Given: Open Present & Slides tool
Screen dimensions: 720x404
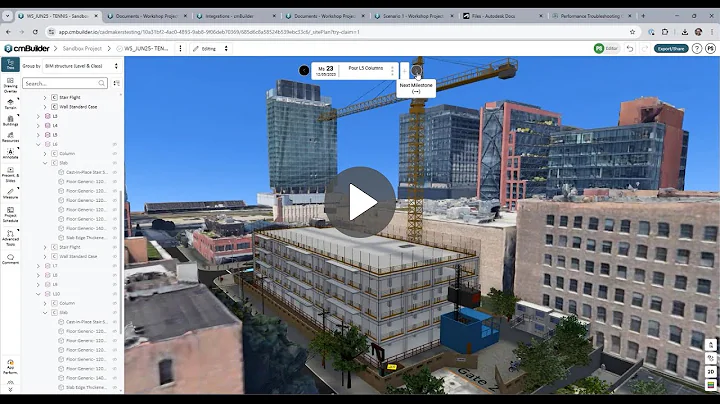Looking at the screenshot, I should (x=10, y=174).
